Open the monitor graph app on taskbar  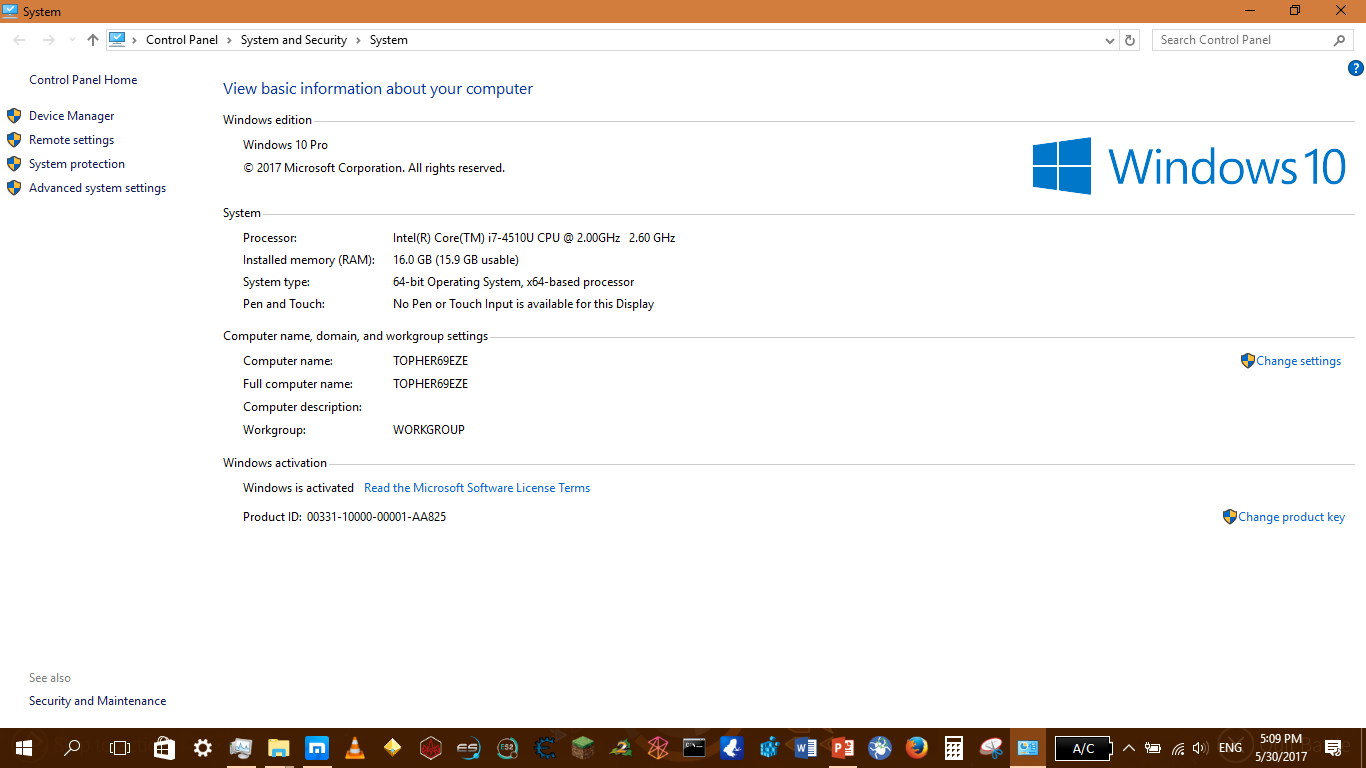coord(240,748)
